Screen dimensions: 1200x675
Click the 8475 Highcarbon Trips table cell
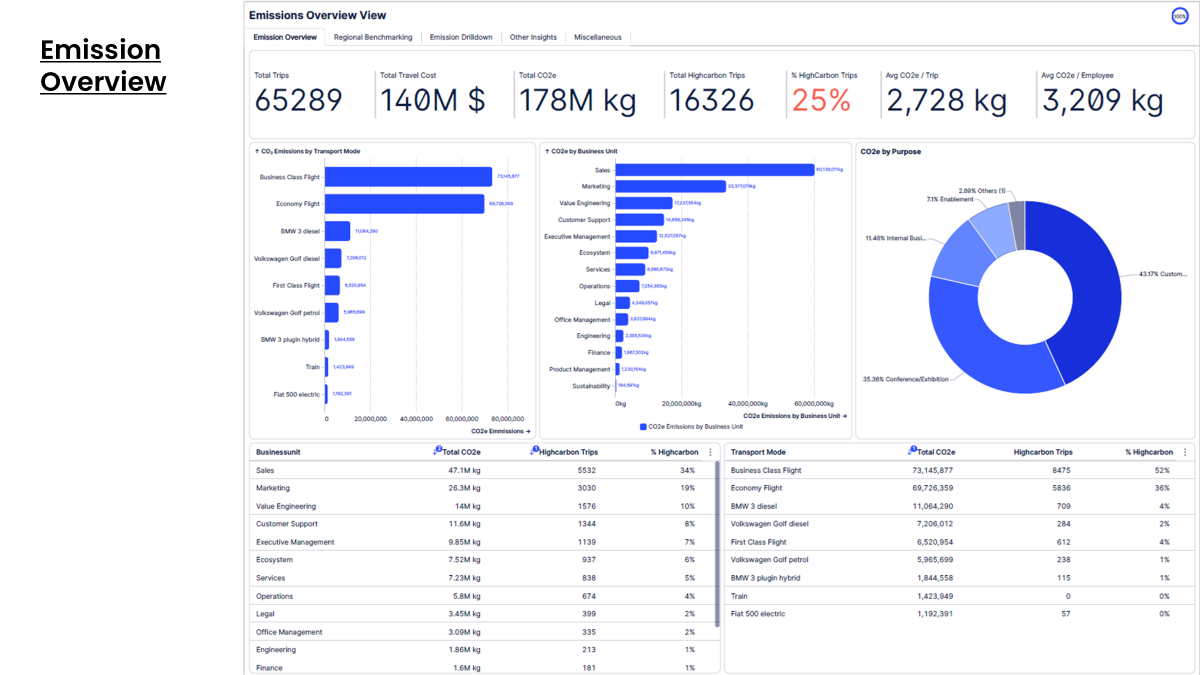1062,470
